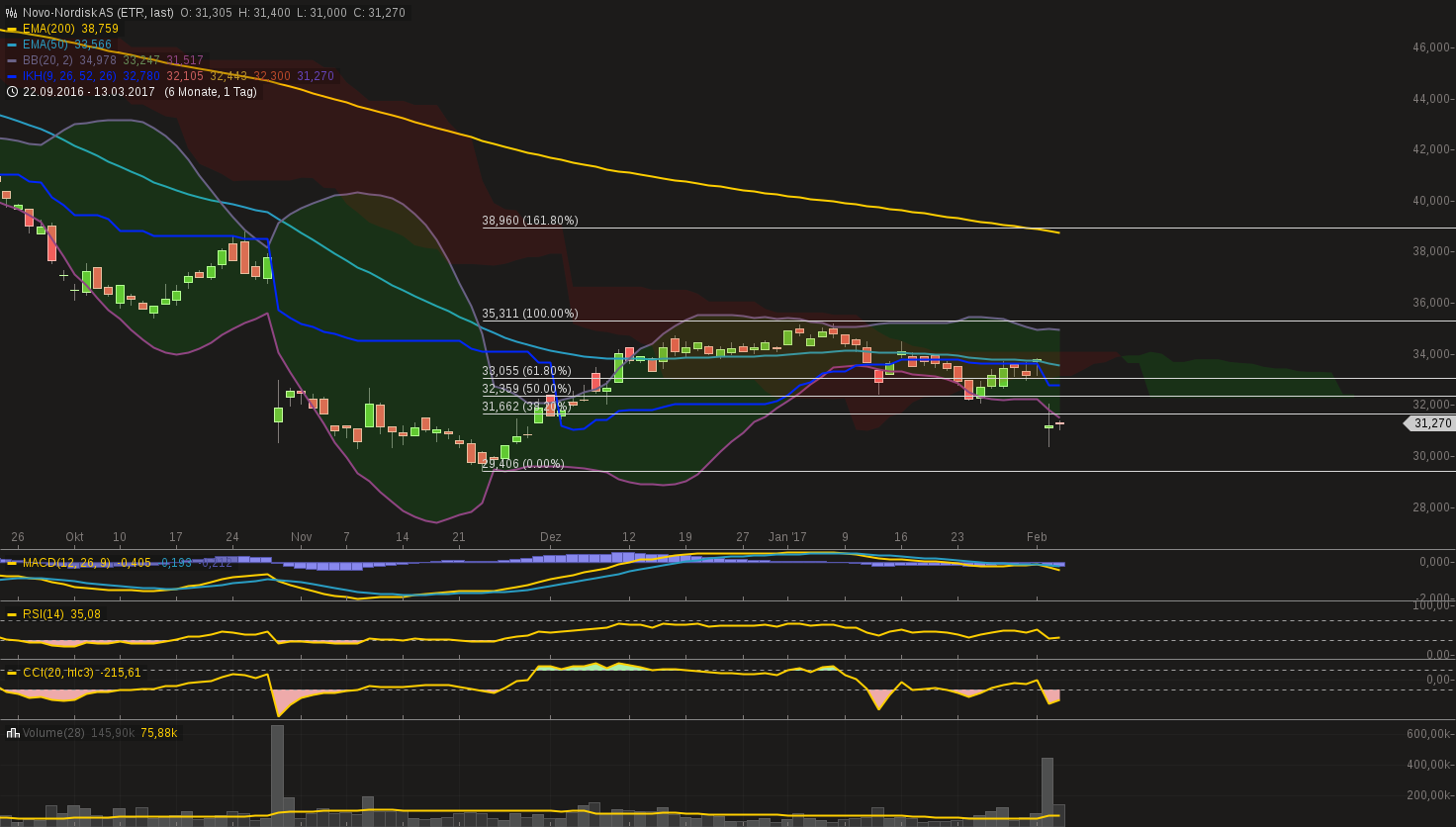Click the yellow RSI(14) legend marker
Viewport: 1456px width, 827px height.
12,614
